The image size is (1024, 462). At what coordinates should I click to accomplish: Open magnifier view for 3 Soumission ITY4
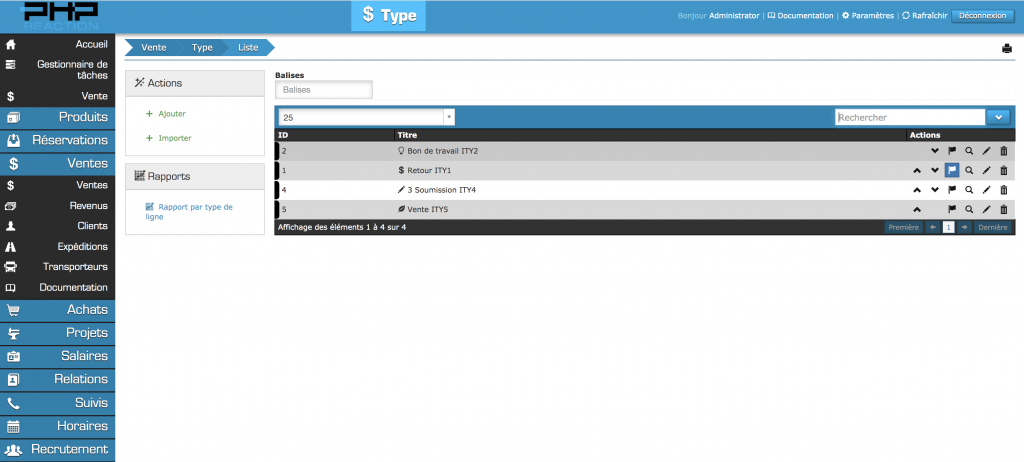click(969, 190)
